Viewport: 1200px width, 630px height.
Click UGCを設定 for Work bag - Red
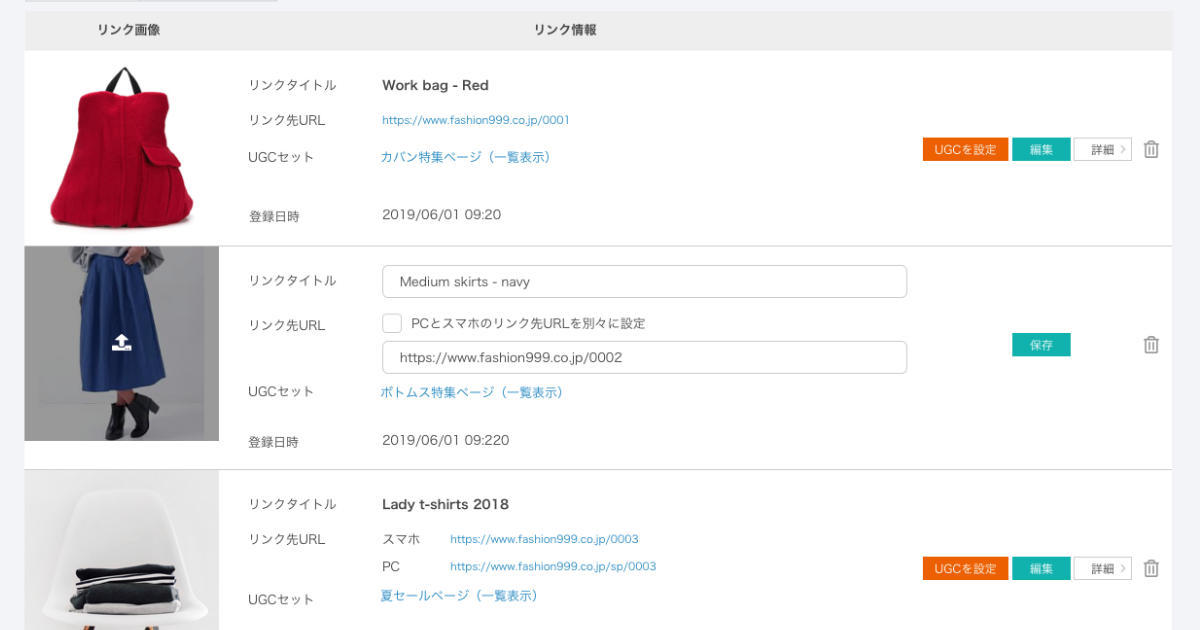click(x=964, y=148)
